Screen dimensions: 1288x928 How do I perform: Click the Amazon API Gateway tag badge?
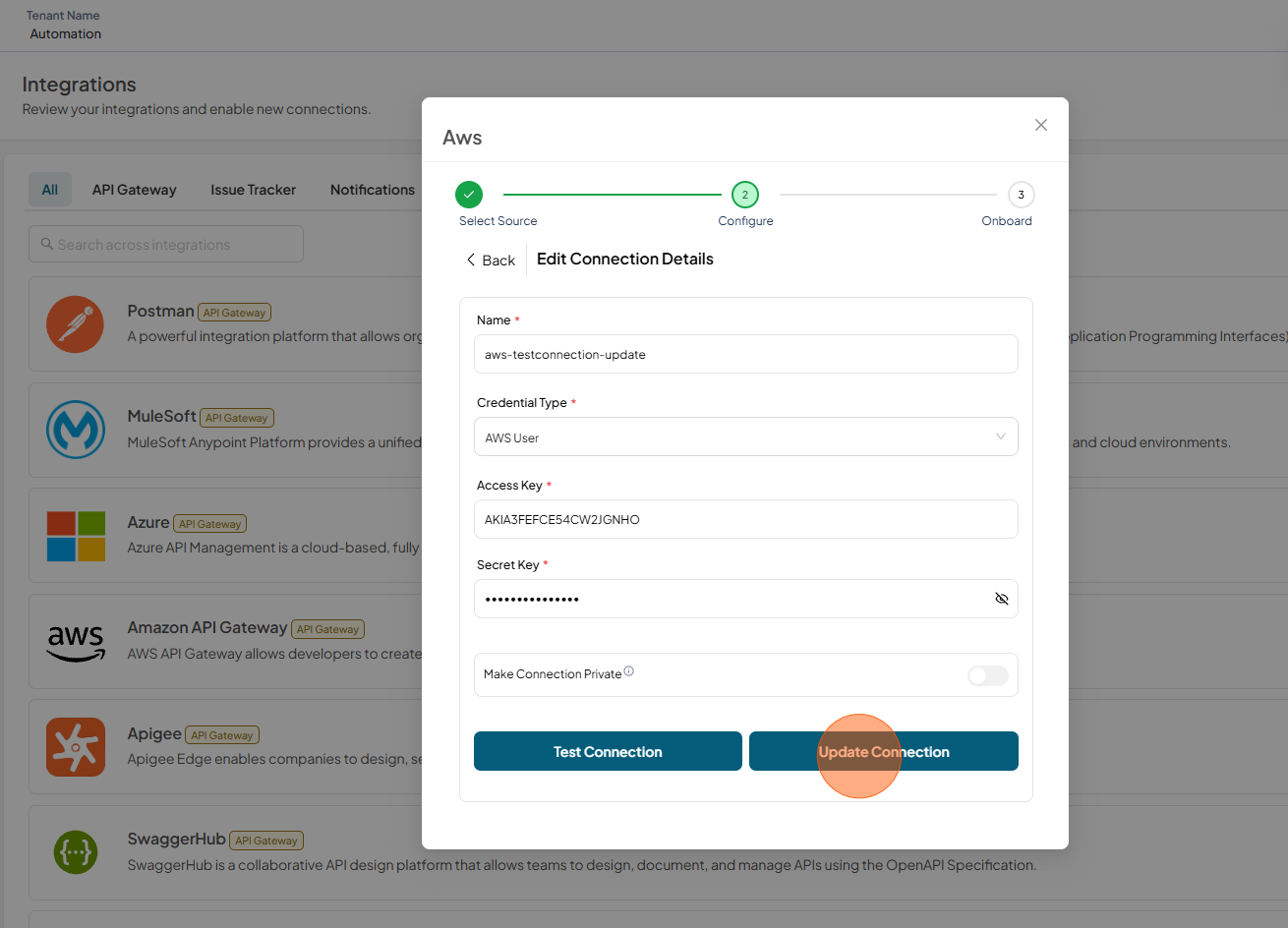point(327,629)
